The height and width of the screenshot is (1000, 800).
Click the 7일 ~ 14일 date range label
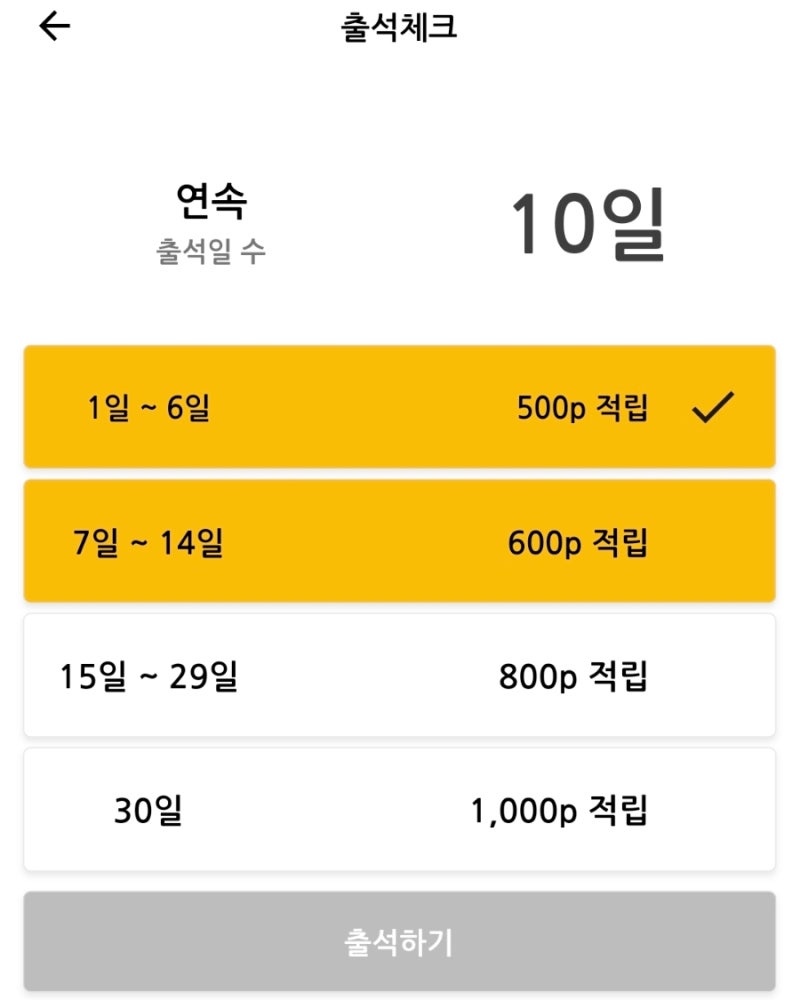tap(148, 543)
